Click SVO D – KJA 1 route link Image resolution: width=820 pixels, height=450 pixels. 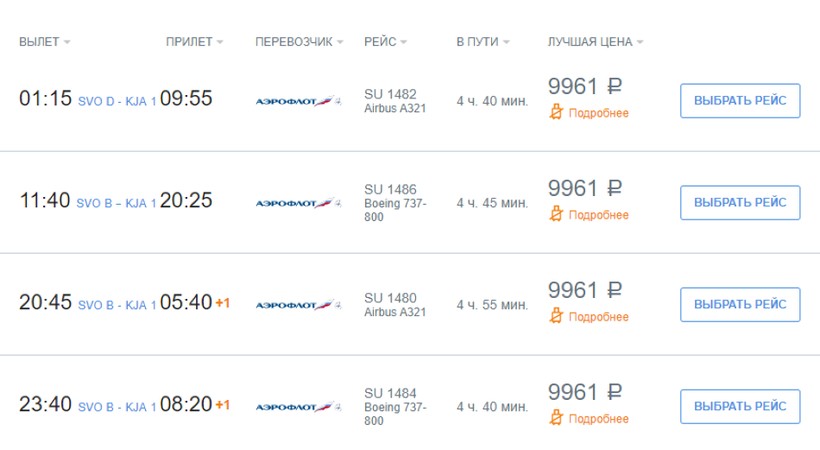(116, 101)
